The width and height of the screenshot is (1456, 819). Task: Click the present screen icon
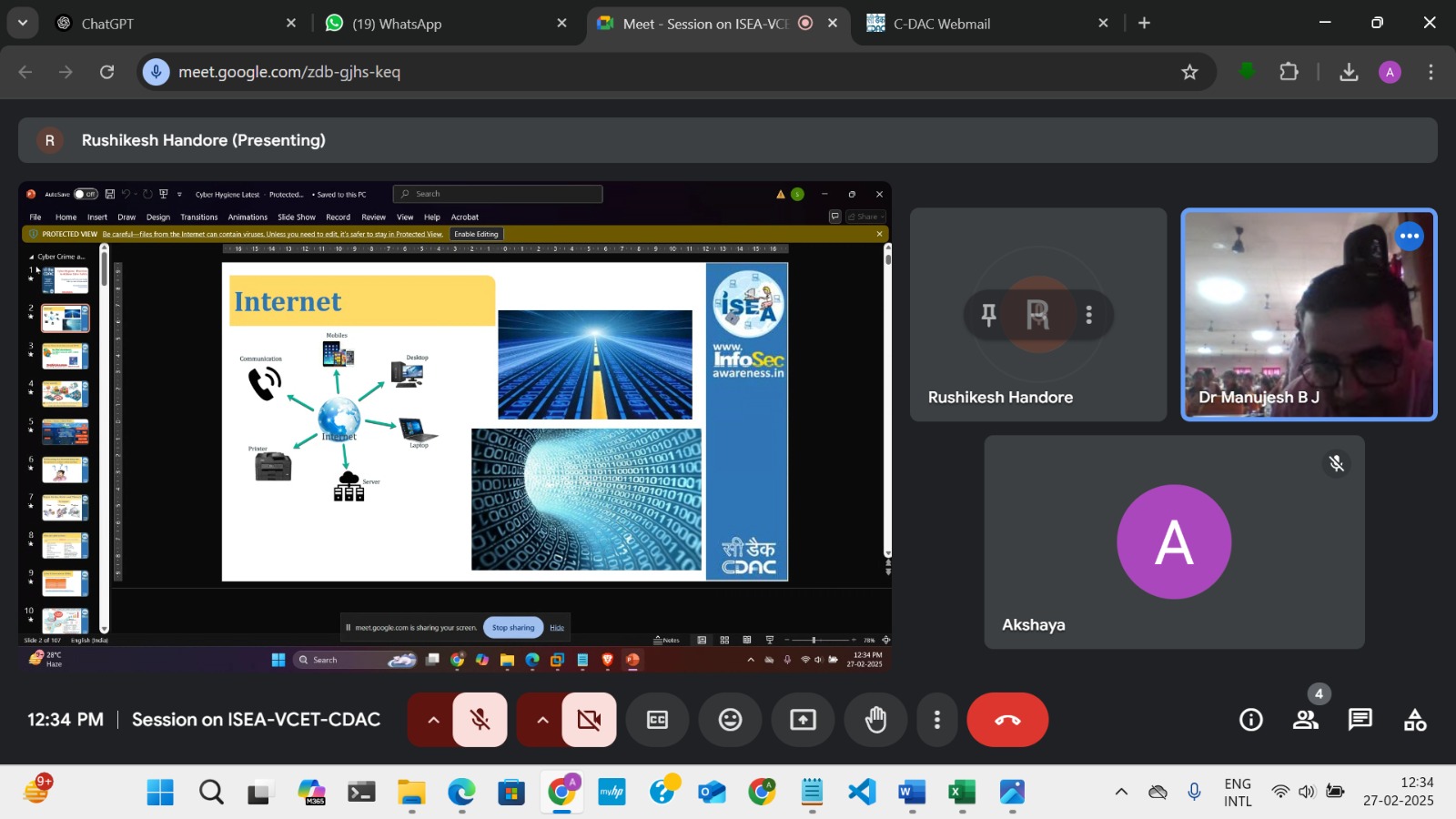803,720
